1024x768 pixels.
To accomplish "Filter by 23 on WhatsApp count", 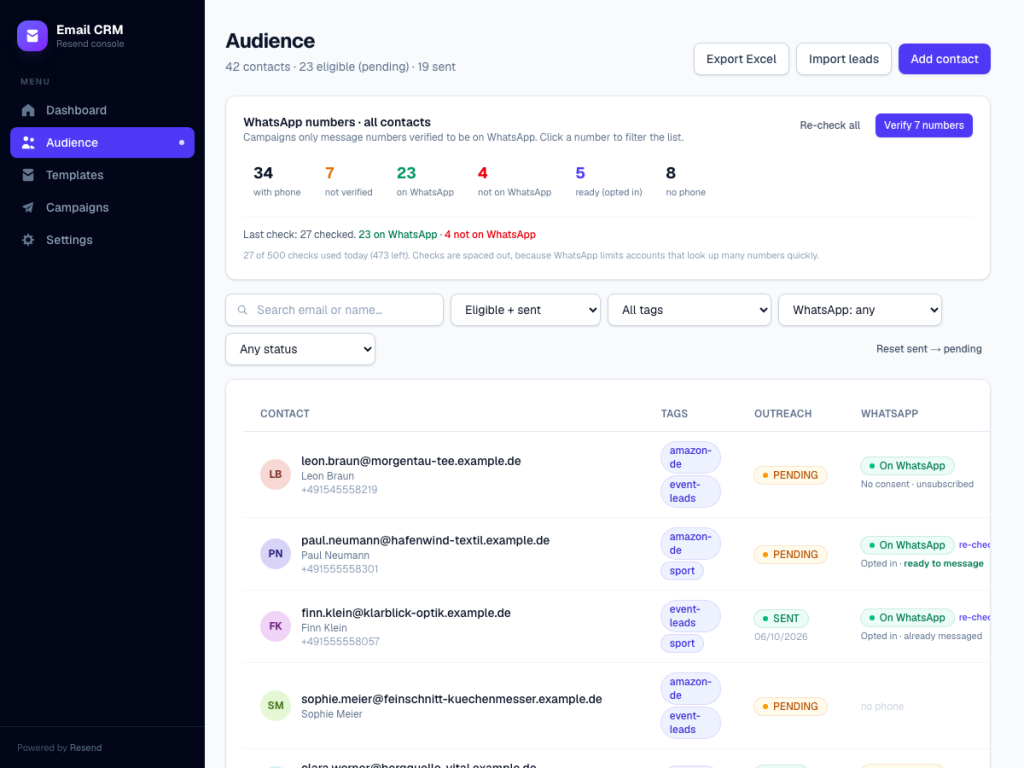I will coord(425,181).
